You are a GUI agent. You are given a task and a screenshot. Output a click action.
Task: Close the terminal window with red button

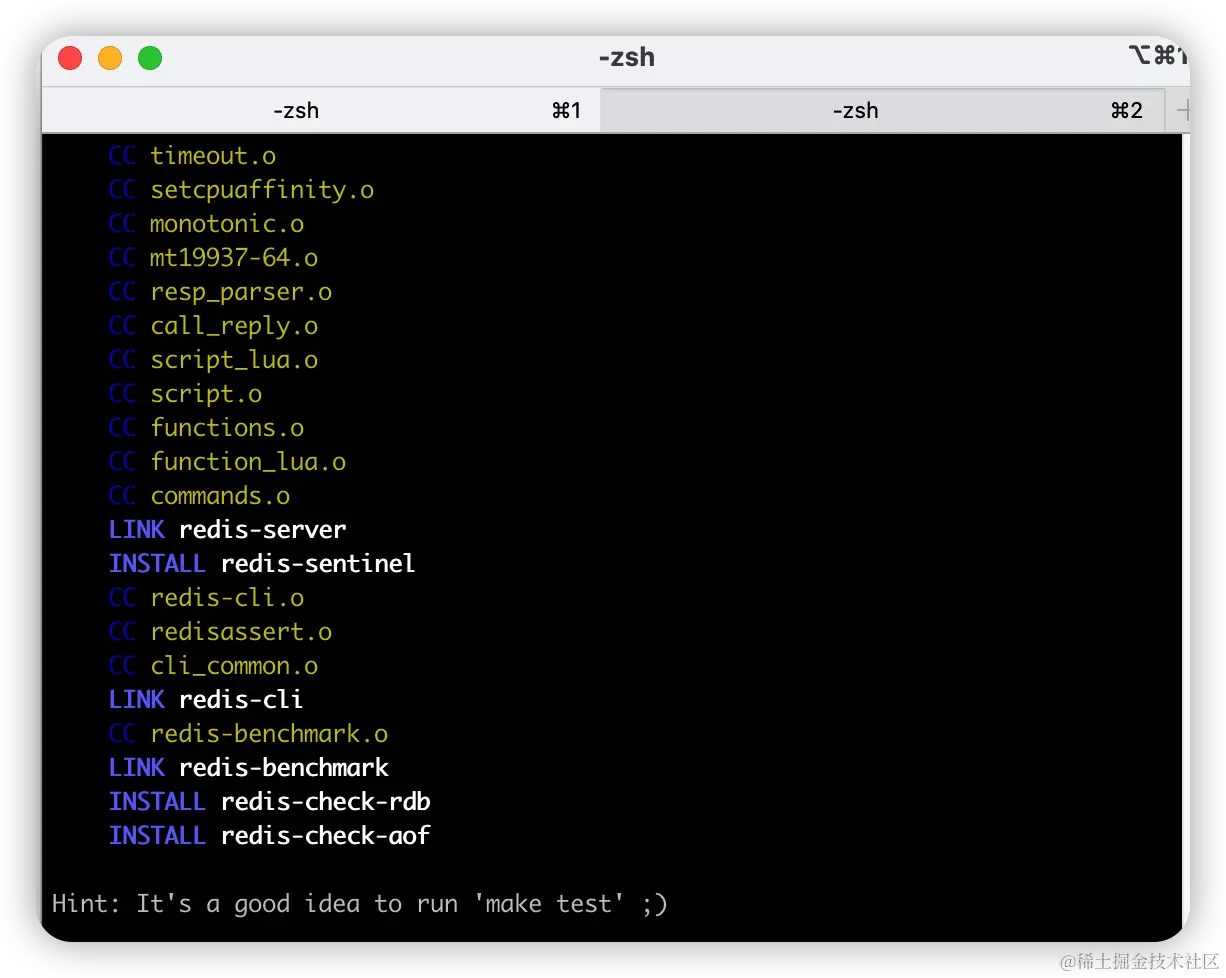point(70,58)
